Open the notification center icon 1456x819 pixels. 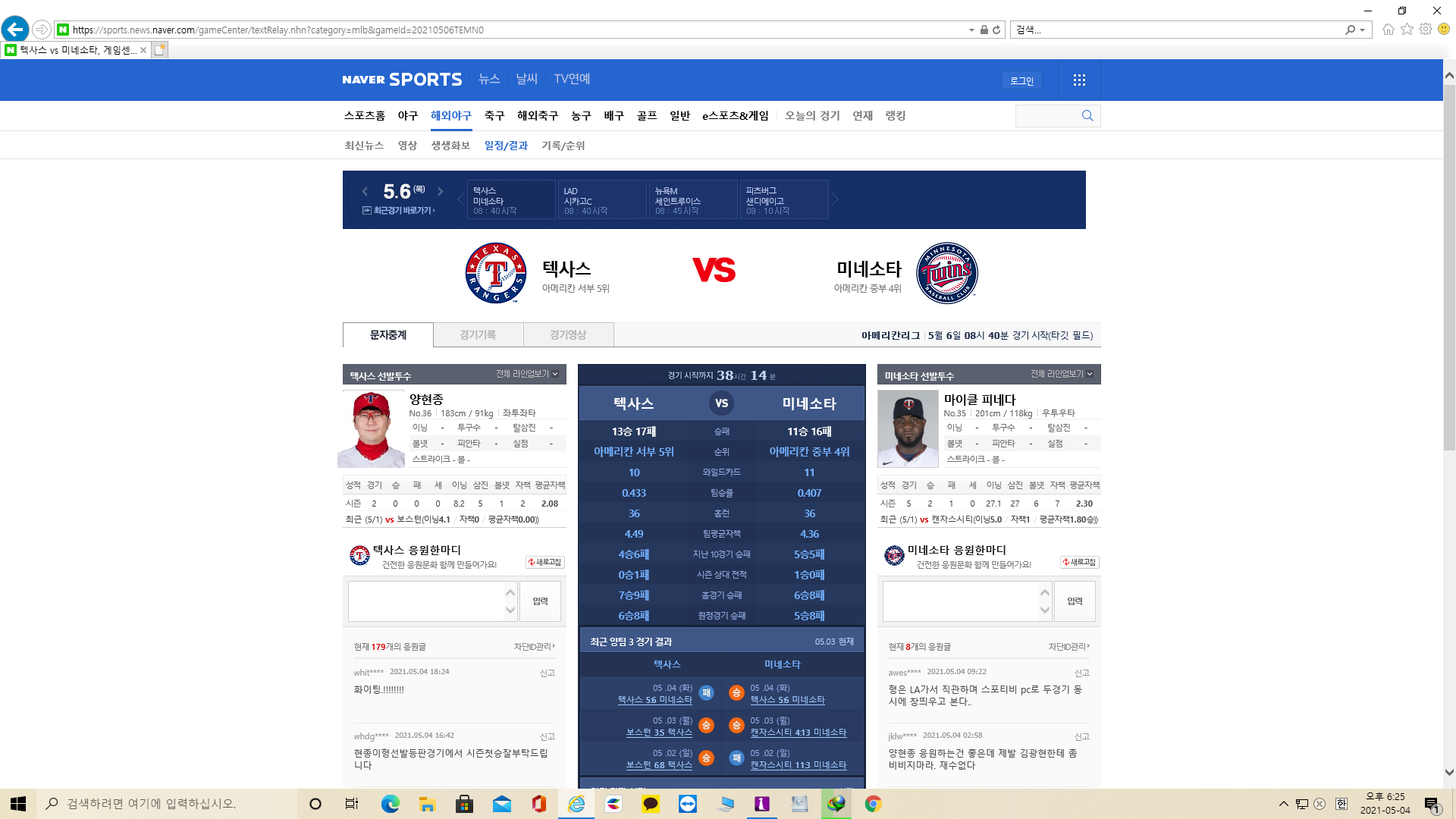coord(1432,804)
